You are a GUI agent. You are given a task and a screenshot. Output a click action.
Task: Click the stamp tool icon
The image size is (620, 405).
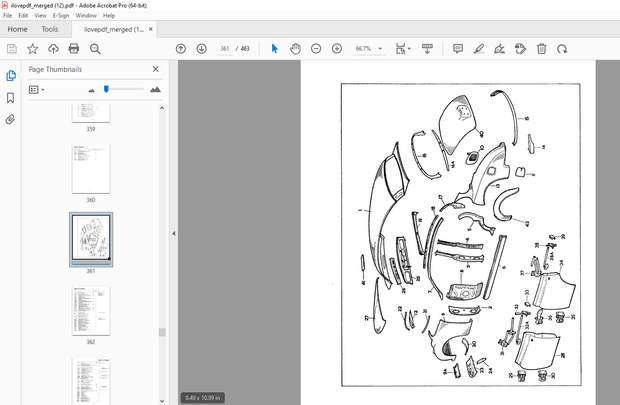[520, 49]
